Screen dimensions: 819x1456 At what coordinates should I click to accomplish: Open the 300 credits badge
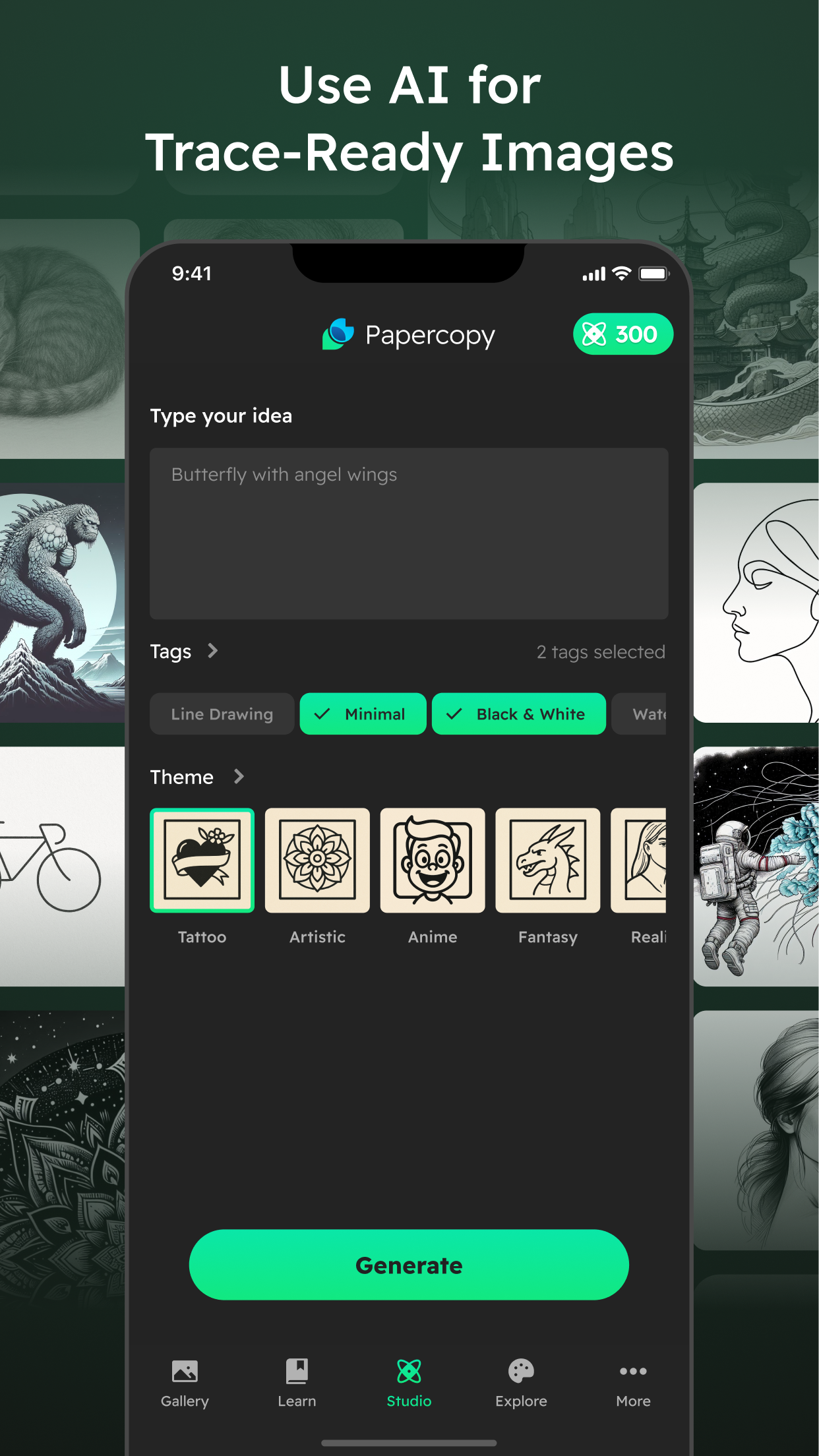click(623, 334)
